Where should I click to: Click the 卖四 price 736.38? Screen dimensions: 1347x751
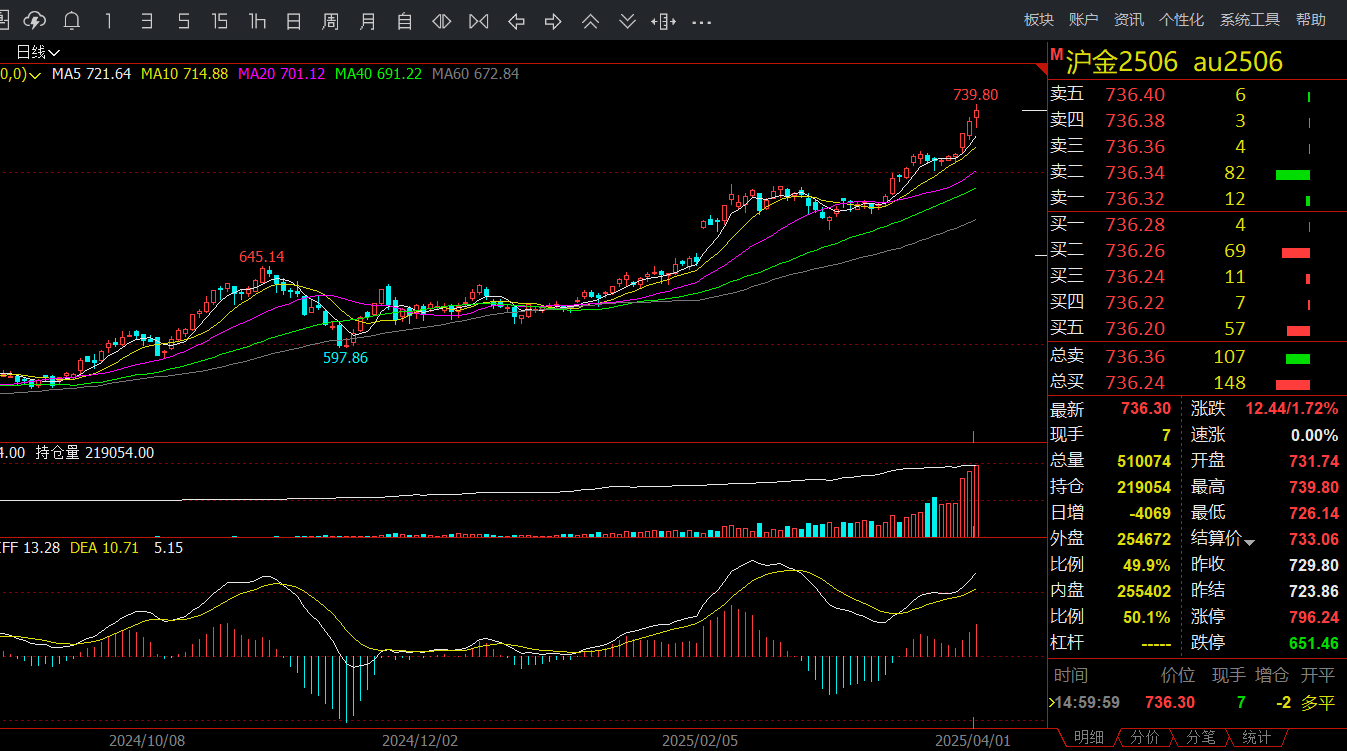1135,121
